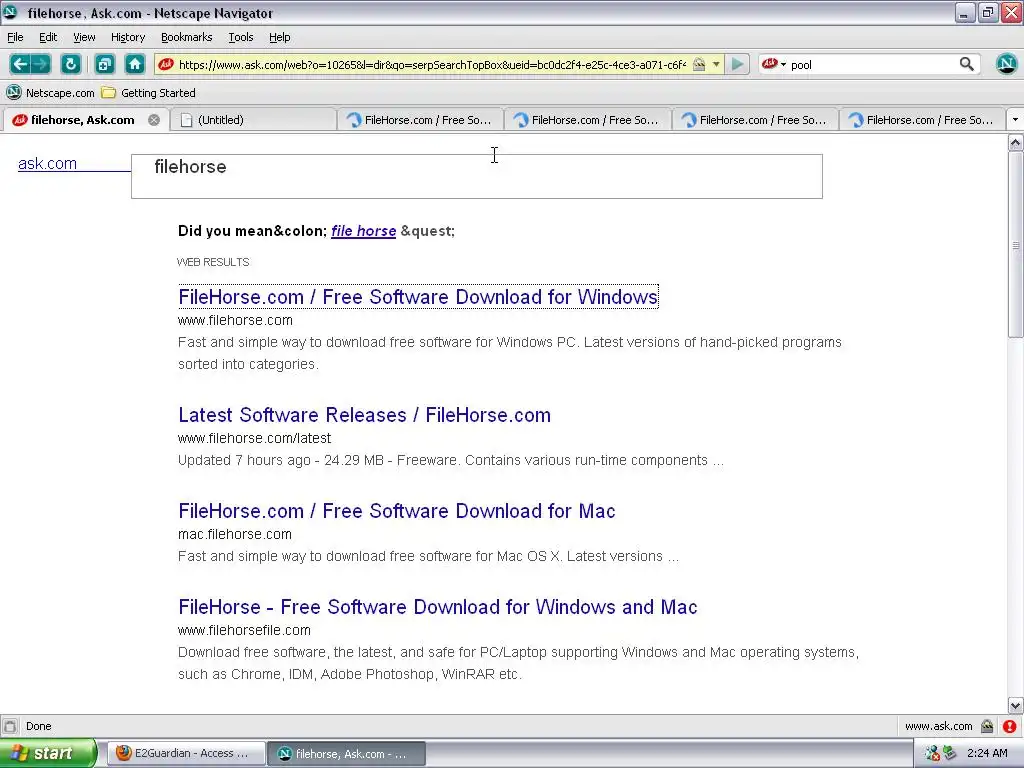Open the Help menu
Viewport: 1024px width, 768px height.
(x=280, y=37)
